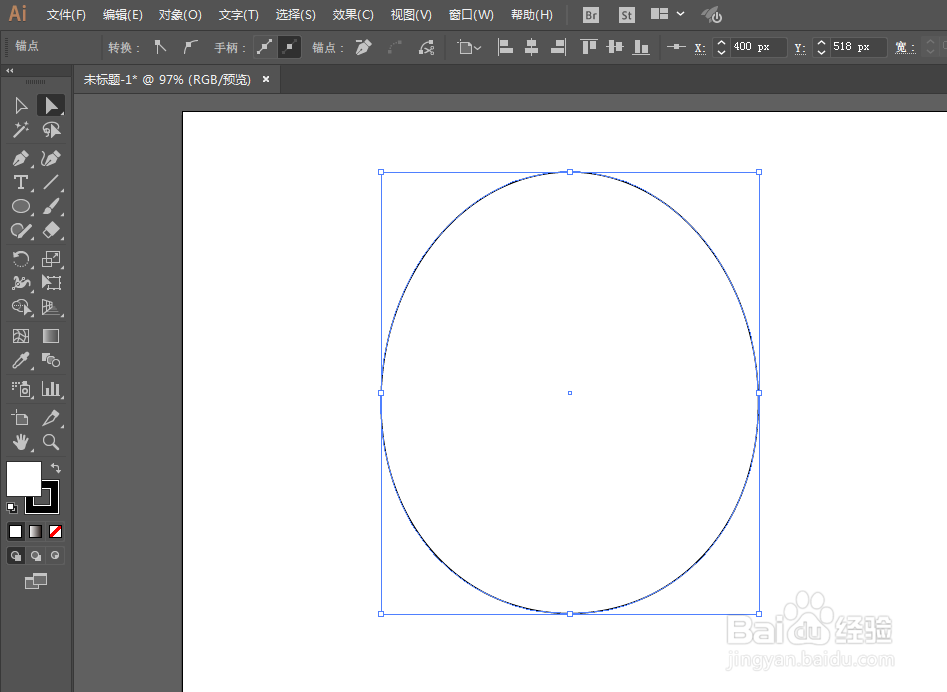Open the workspace switcher dropdown
Image resolution: width=947 pixels, height=692 pixels.
[x=680, y=15]
